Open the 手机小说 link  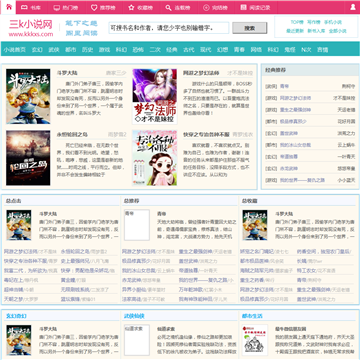(333, 22)
